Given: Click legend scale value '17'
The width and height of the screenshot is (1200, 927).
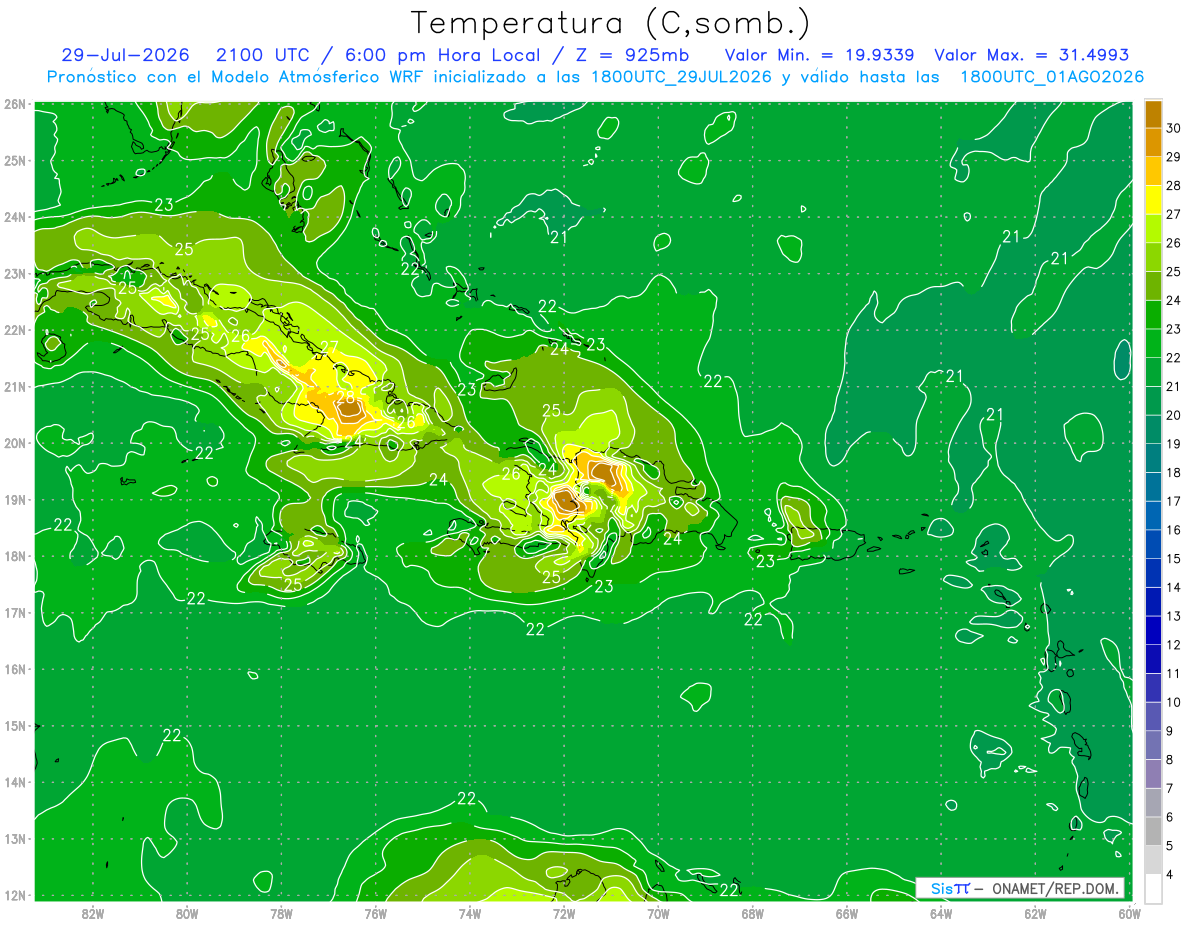Looking at the screenshot, I should point(1173,501).
